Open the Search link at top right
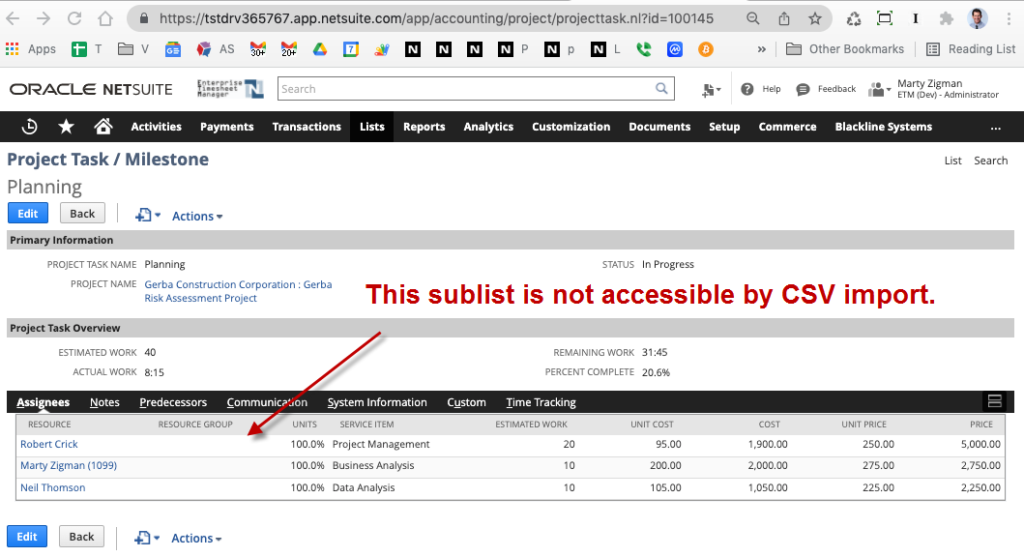Screen dimensions: 1024x557 tap(991, 161)
